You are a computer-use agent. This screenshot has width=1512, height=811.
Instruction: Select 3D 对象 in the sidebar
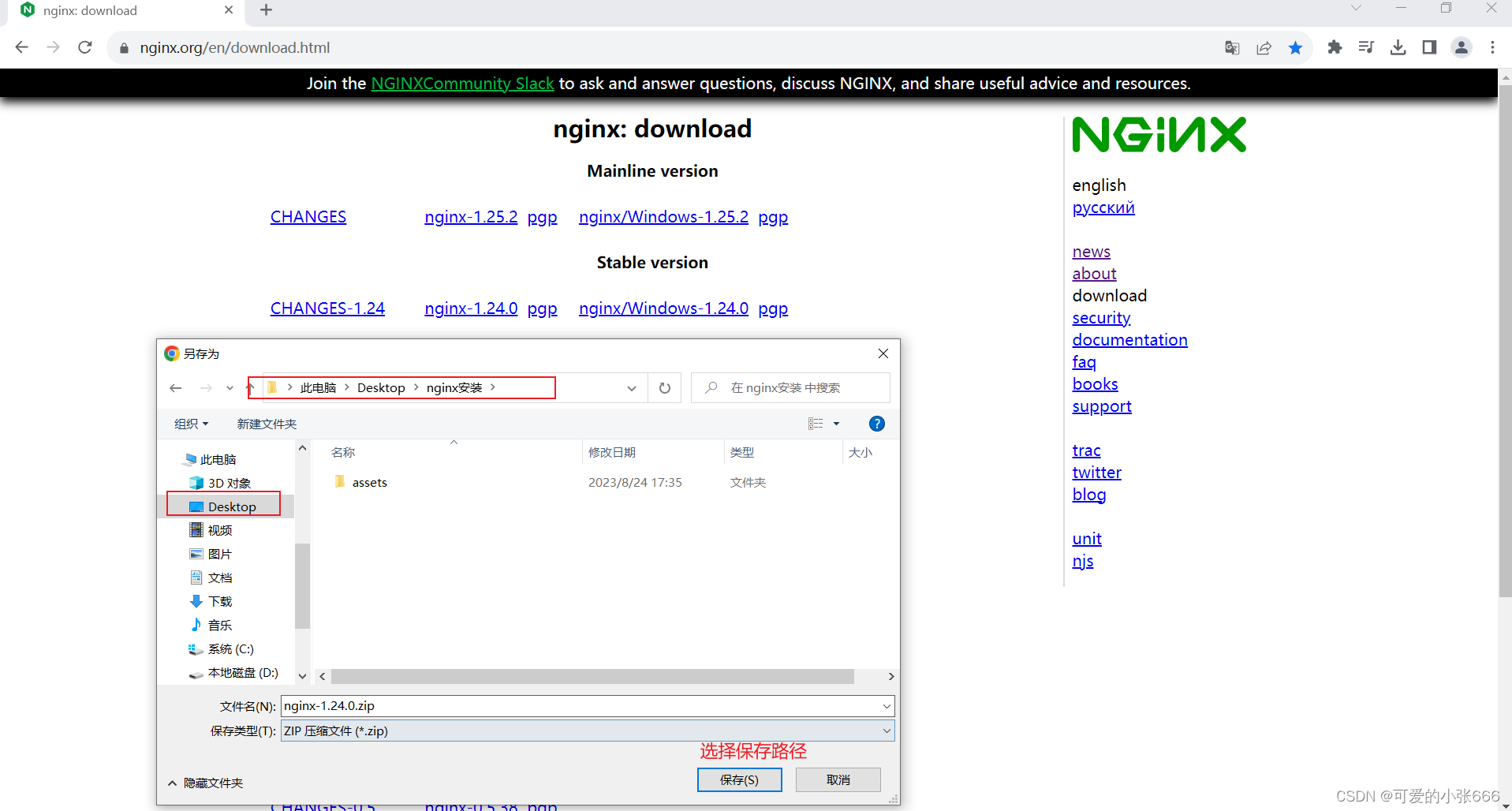click(229, 483)
